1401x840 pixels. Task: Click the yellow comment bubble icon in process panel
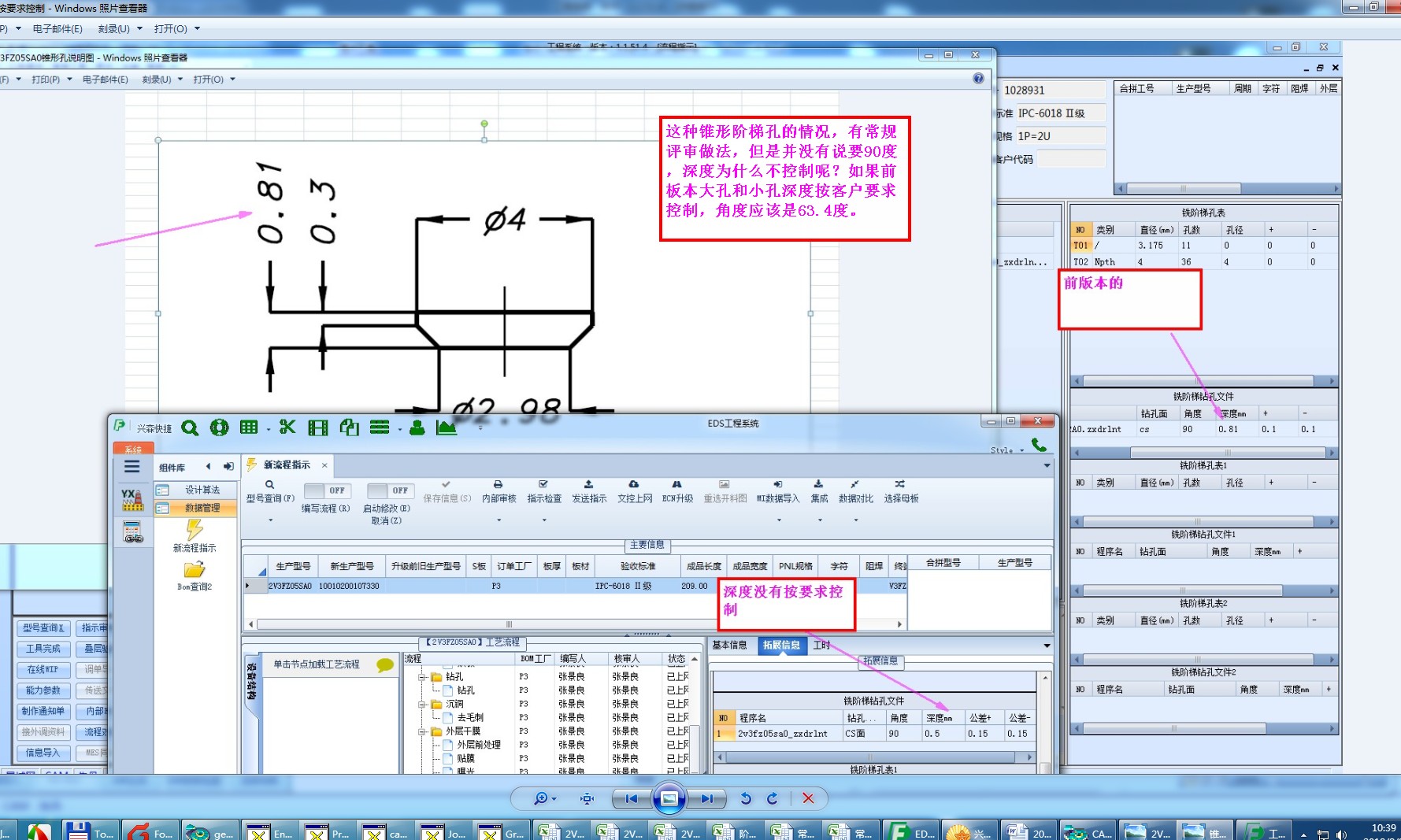click(x=385, y=664)
